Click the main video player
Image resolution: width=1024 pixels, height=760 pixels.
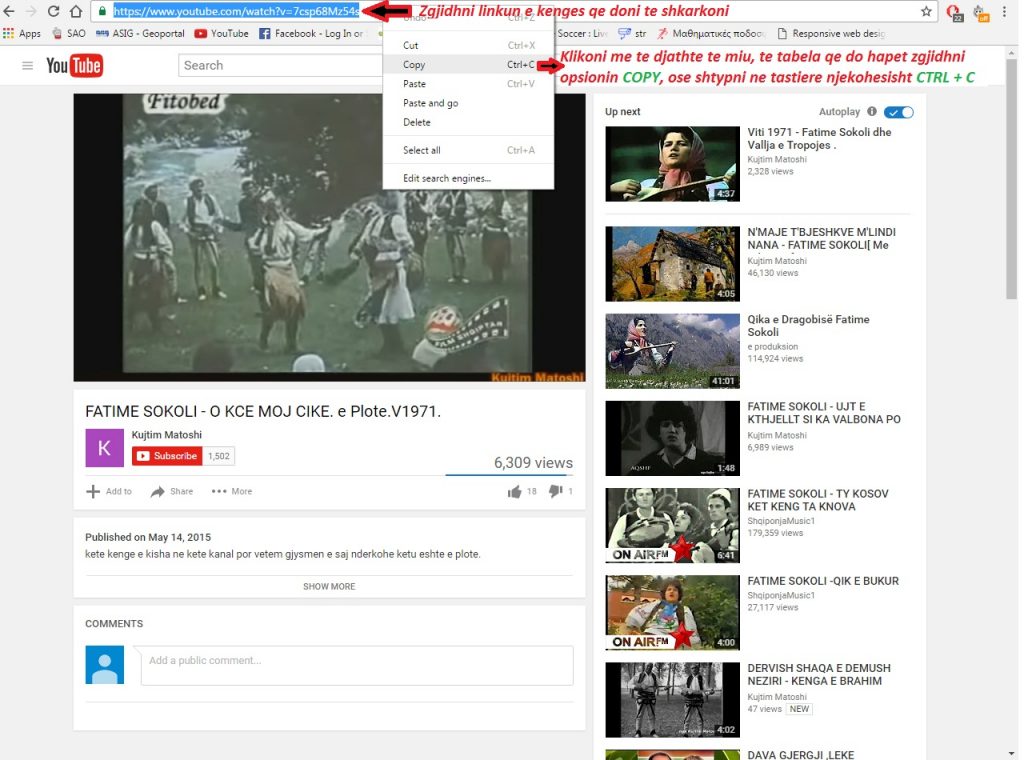[329, 237]
